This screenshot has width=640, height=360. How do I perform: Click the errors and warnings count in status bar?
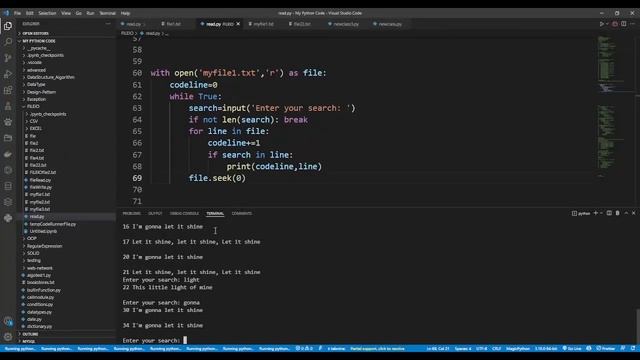coord(304,349)
